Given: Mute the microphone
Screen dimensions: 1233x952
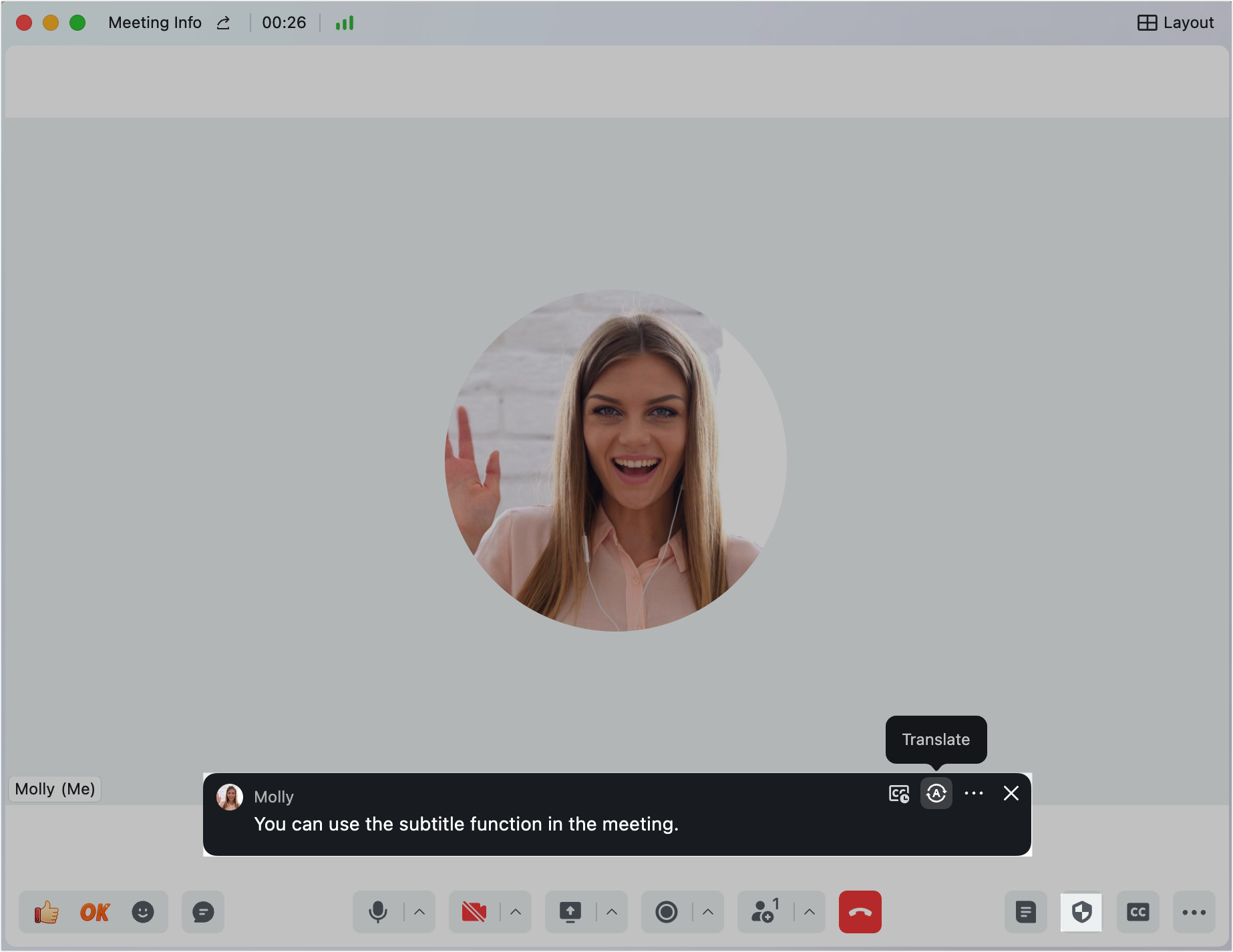Looking at the screenshot, I should tap(379, 912).
